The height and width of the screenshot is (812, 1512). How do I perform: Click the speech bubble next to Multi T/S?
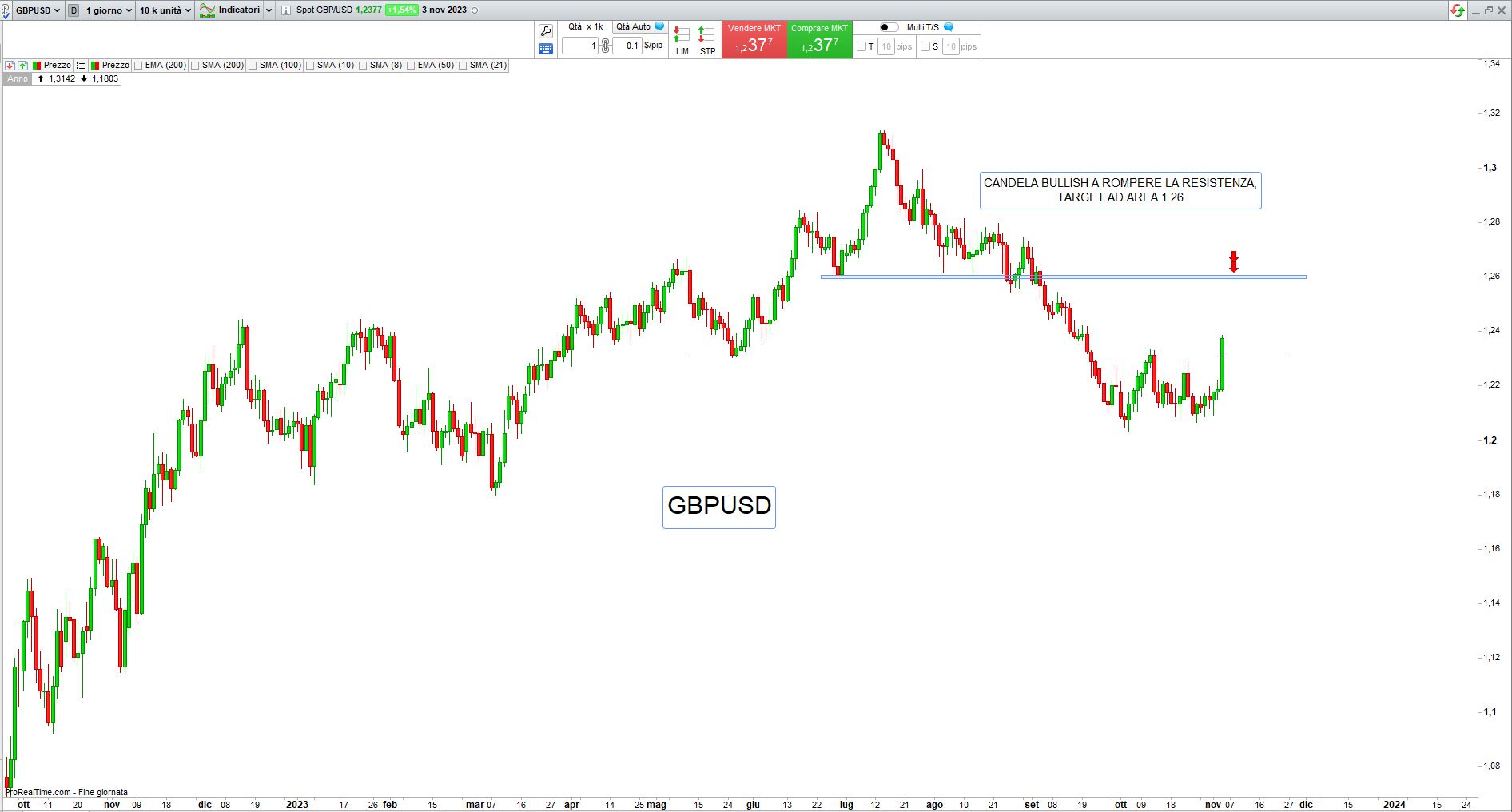click(x=949, y=27)
